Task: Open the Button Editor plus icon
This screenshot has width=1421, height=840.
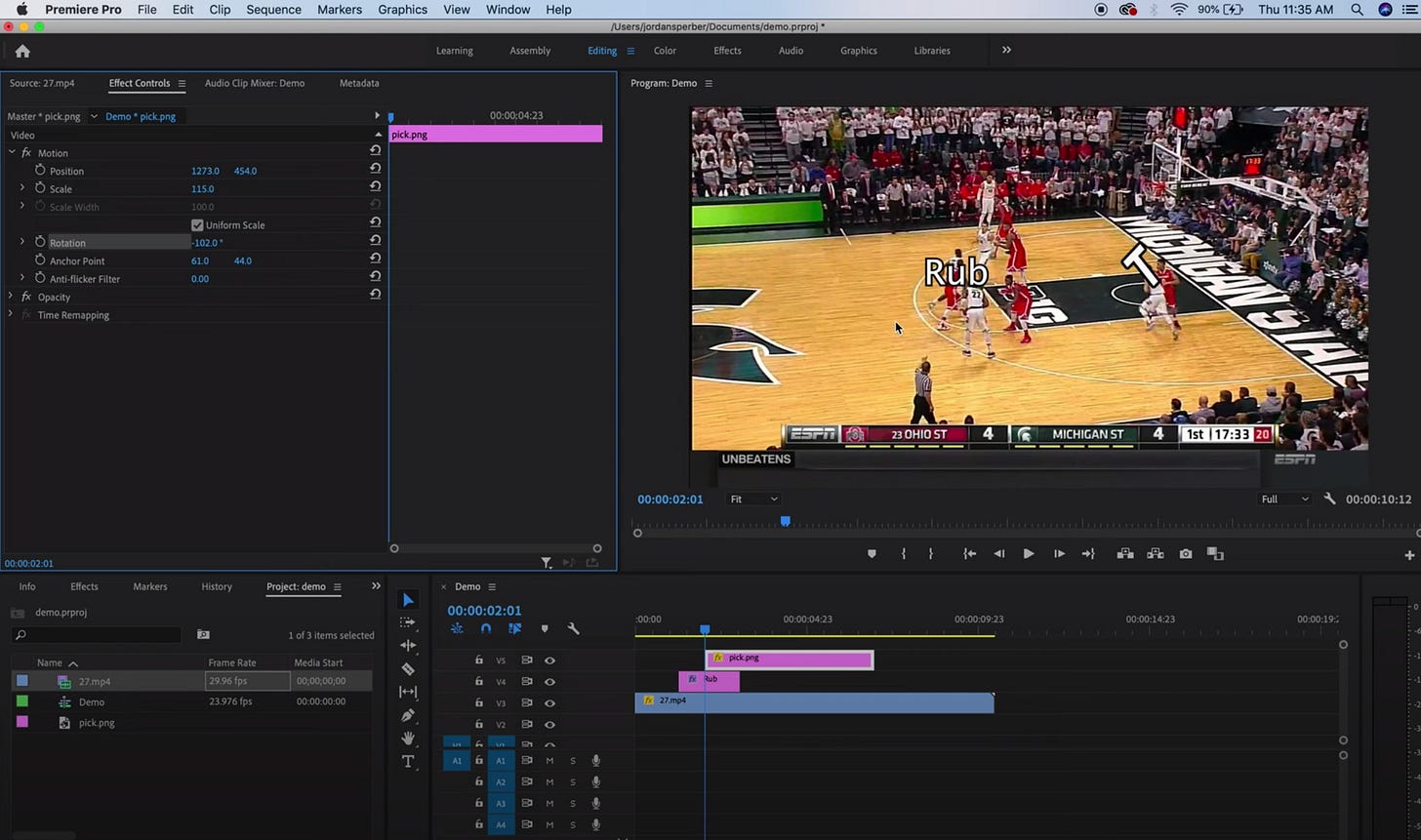Action: pos(1409,555)
